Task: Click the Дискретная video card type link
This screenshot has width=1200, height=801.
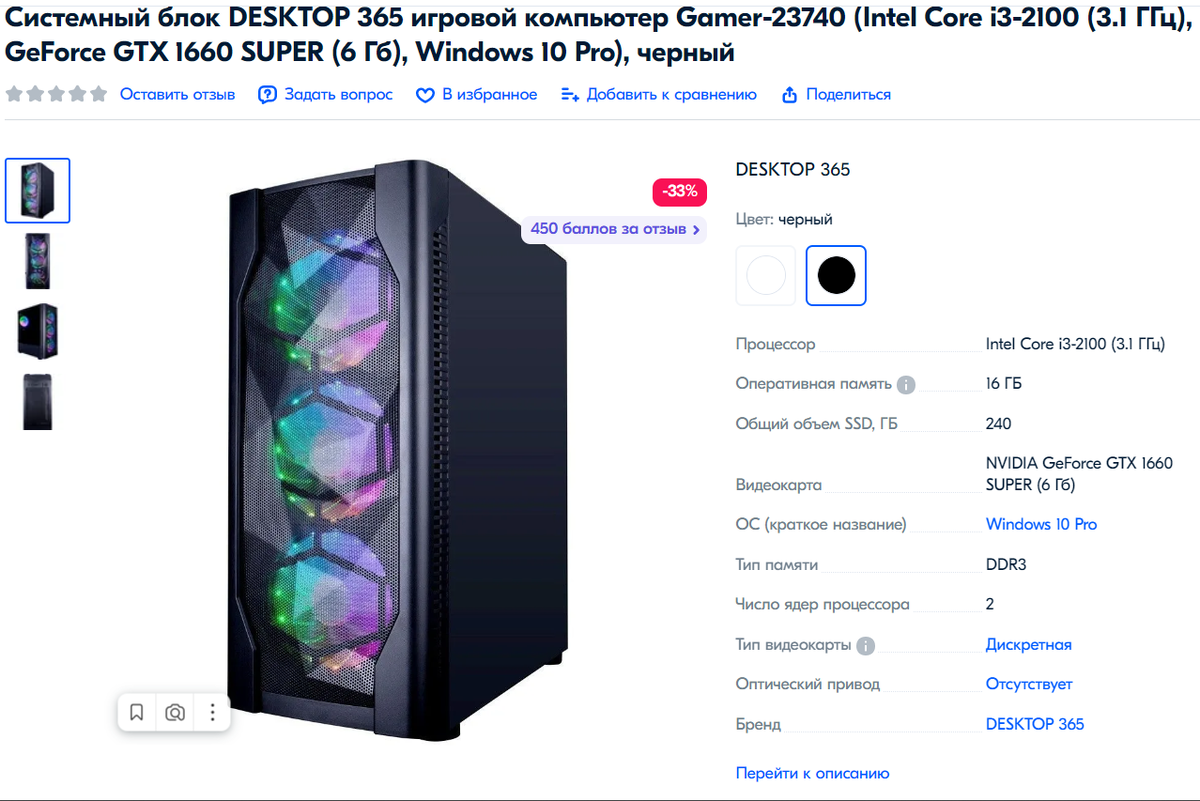Action: coord(1029,645)
